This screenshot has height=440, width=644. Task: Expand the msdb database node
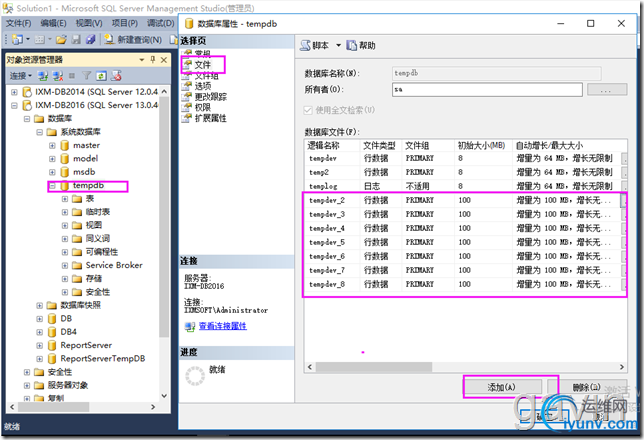[52, 172]
